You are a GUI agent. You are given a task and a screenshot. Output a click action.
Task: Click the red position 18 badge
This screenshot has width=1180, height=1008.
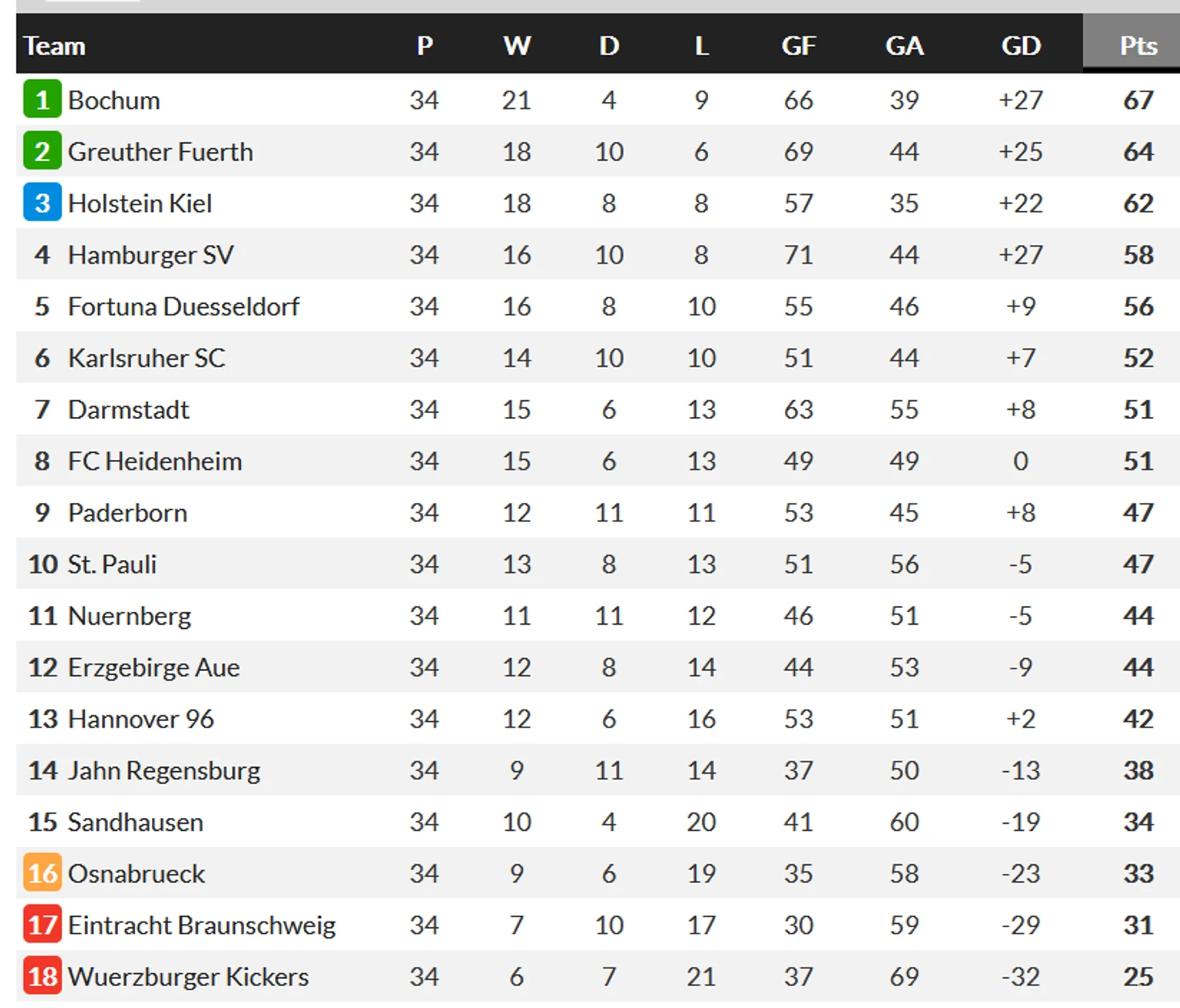point(42,977)
